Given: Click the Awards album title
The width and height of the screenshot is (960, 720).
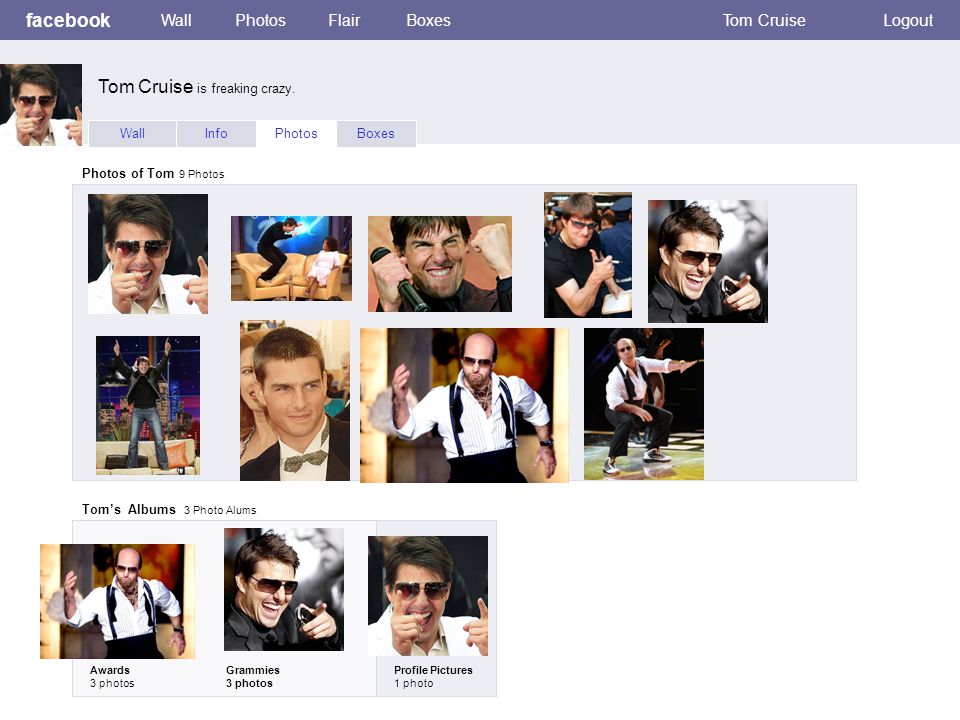Looking at the screenshot, I should (x=110, y=670).
